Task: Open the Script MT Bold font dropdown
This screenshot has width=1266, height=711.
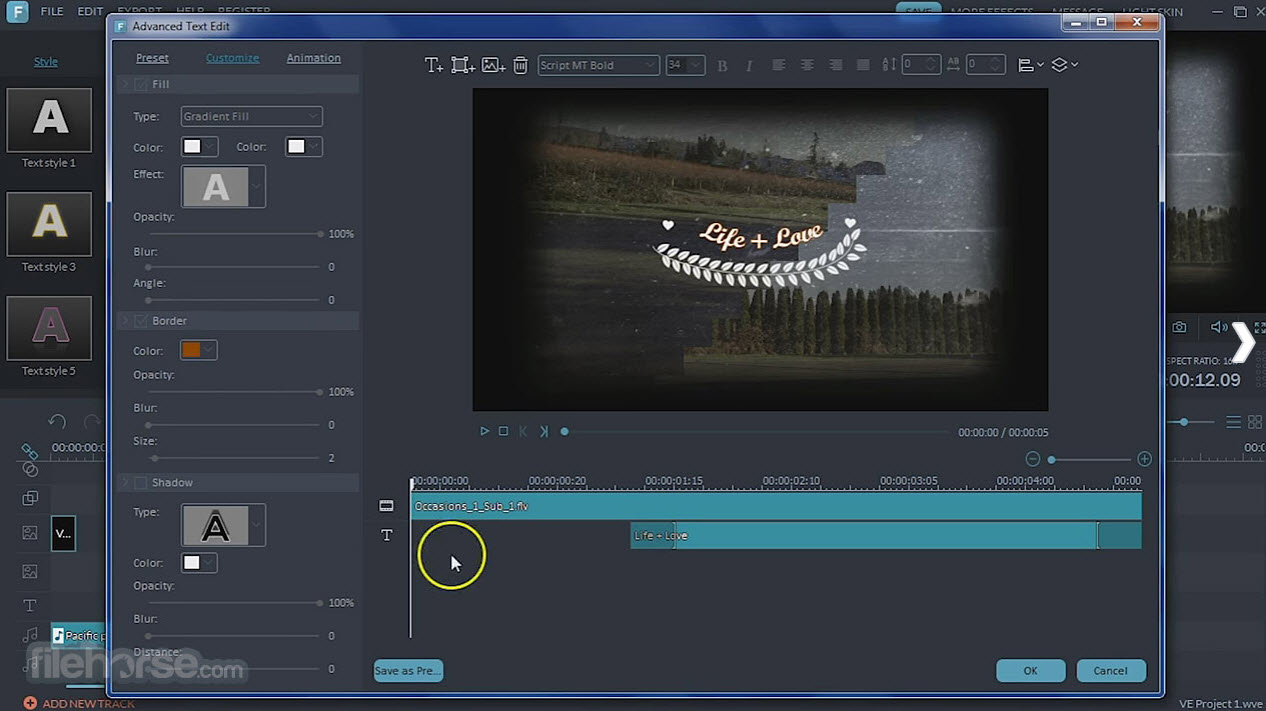Action: tap(598, 65)
